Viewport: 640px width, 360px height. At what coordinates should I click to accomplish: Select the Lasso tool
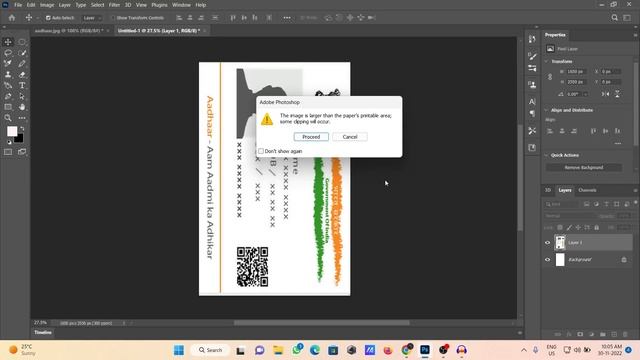(8, 53)
